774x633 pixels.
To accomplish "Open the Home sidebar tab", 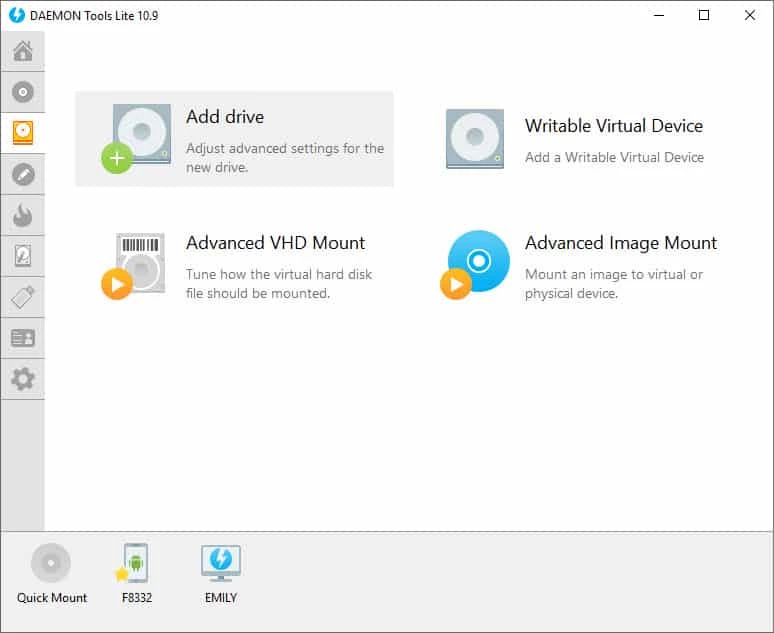I will (22, 51).
